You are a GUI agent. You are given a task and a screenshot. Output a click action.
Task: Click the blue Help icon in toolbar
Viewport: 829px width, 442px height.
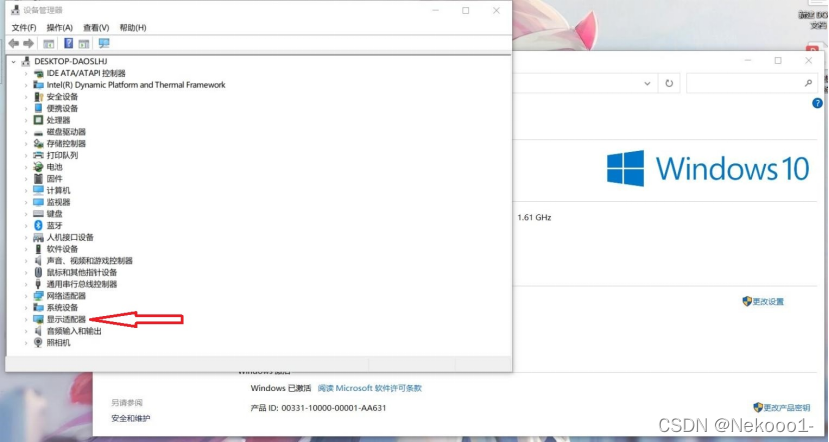pyautogui.click(x=68, y=43)
